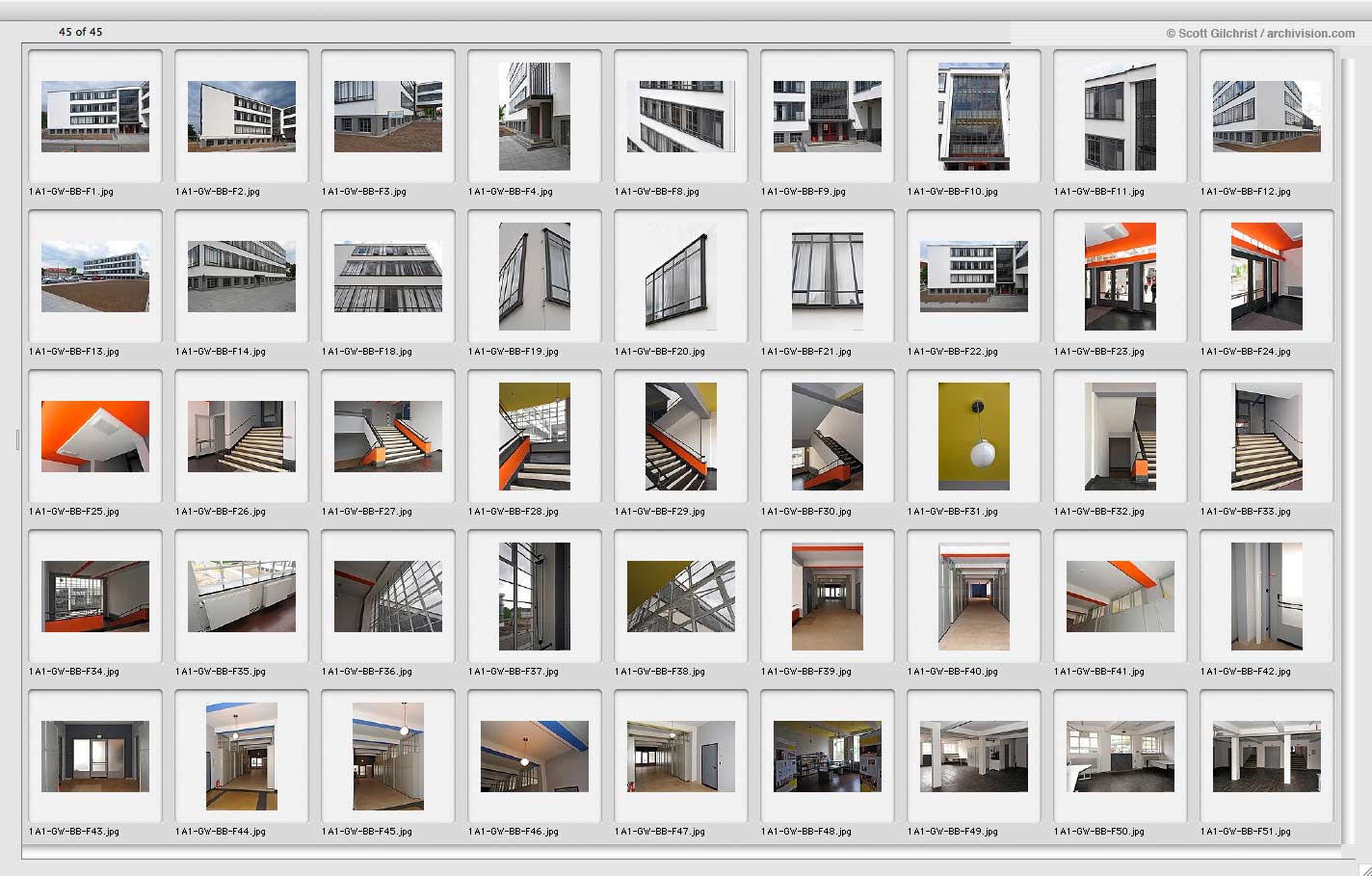Screen dimensions: 1372x876
Task: Click the 1A1-GW-BB-F21.jpg thumbnail
Action: (x=828, y=277)
